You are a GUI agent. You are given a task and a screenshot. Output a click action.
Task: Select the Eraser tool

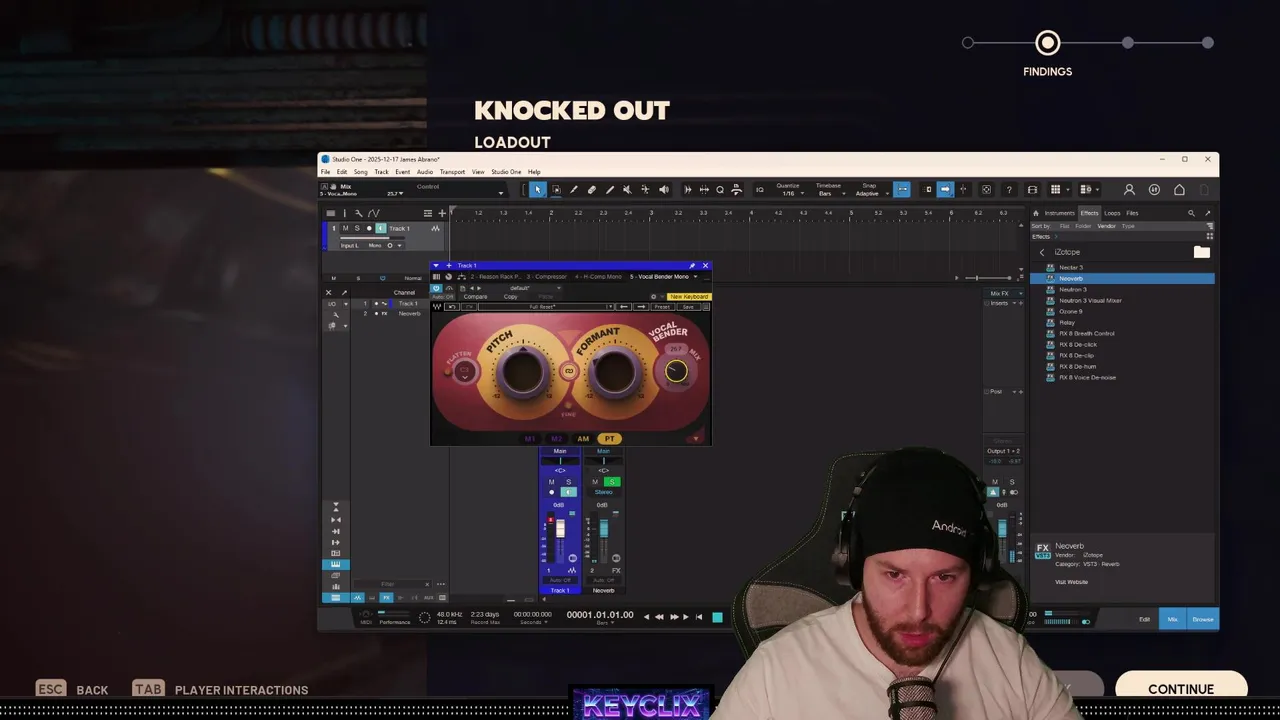point(591,189)
